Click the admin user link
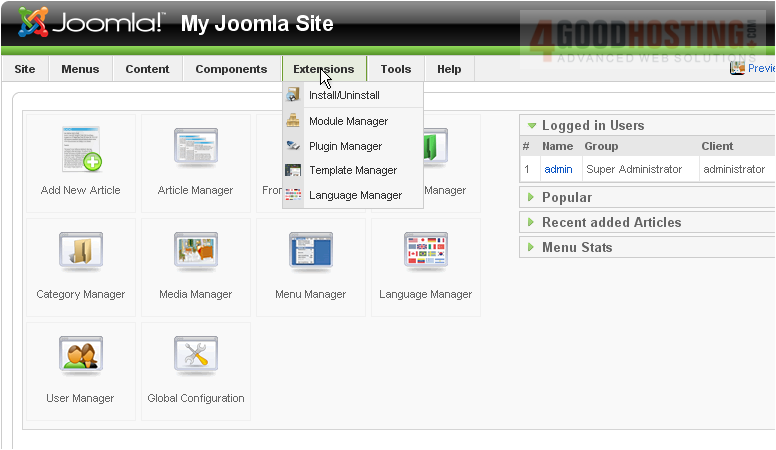The image size is (776, 450). [x=558, y=170]
